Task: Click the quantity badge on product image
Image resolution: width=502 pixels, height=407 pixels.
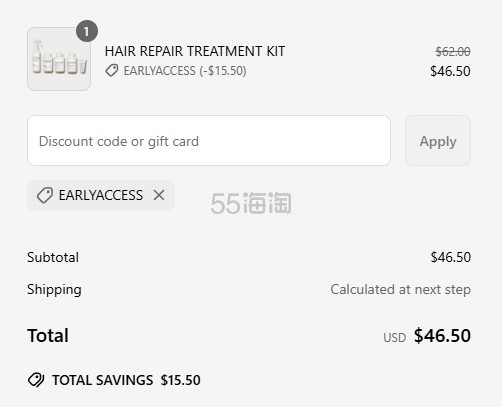Action: click(x=87, y=31)
